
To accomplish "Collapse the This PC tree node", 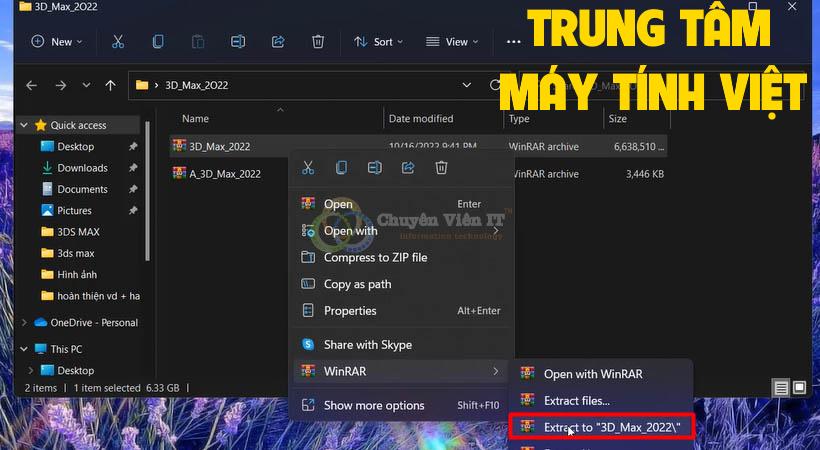I will [x=24, y=348].
